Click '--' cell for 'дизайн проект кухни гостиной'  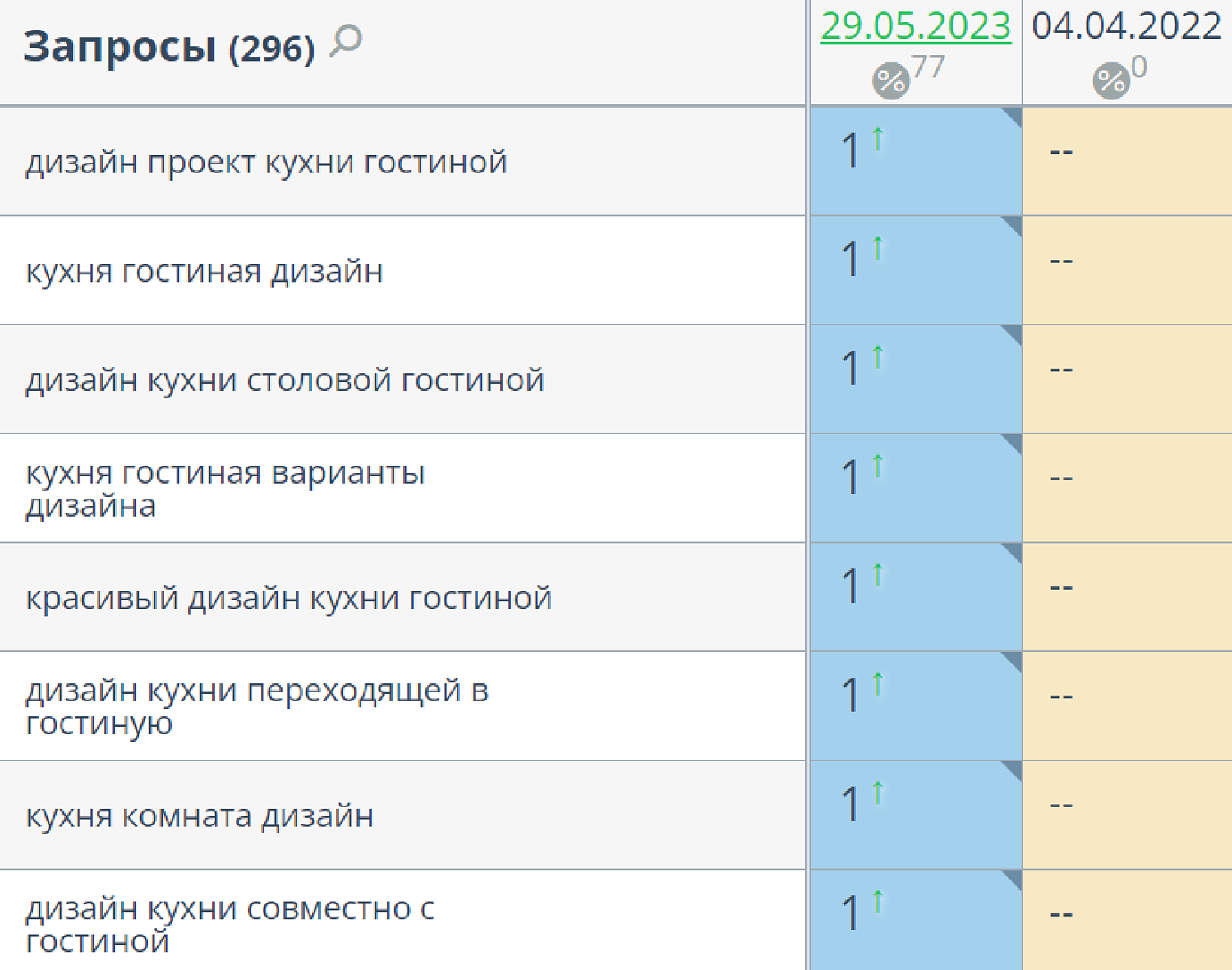1127,161
